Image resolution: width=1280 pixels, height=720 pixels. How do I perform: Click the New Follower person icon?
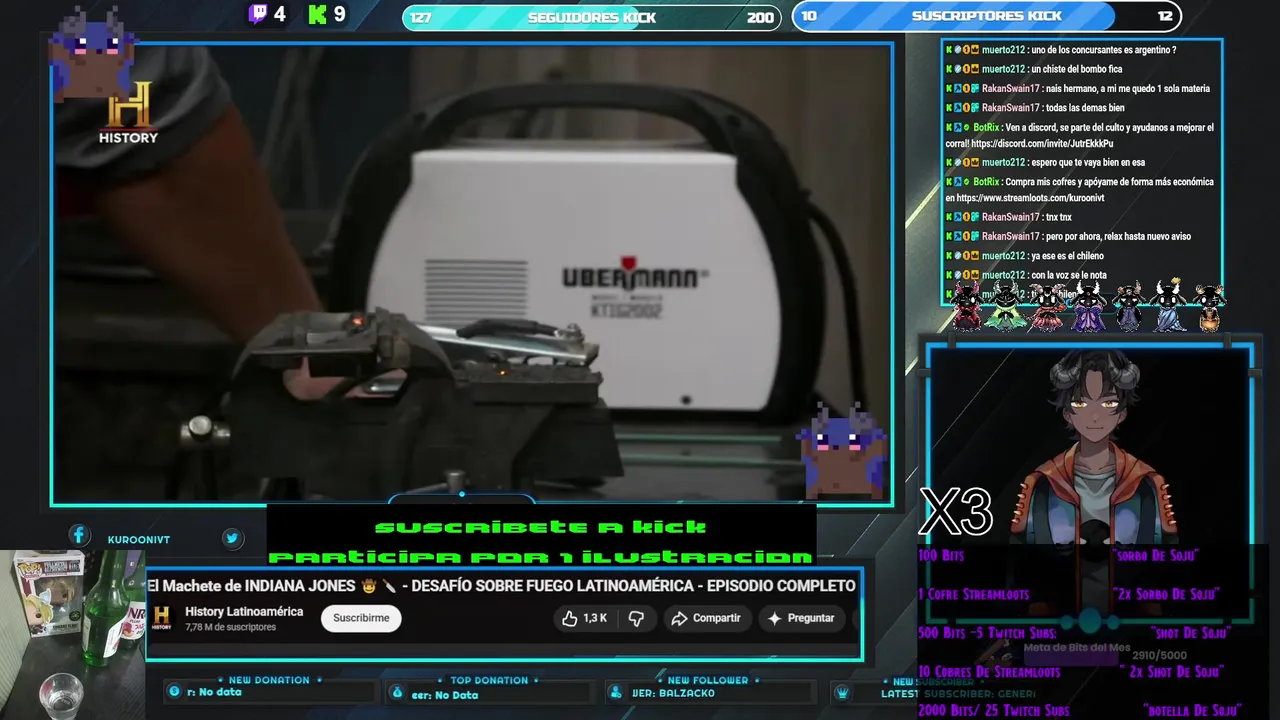(615, 692)
